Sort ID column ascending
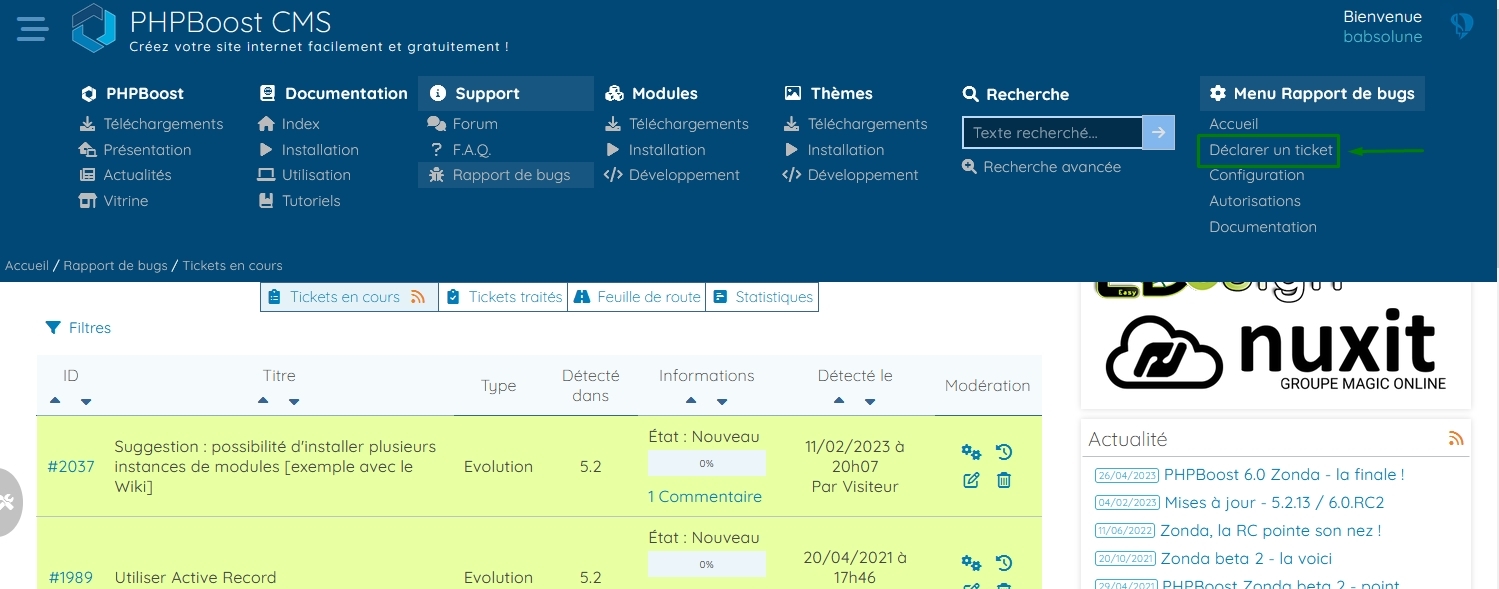The width and height of the screenshot is (1499, 589). pyautogui.click(x=55, y=401)
